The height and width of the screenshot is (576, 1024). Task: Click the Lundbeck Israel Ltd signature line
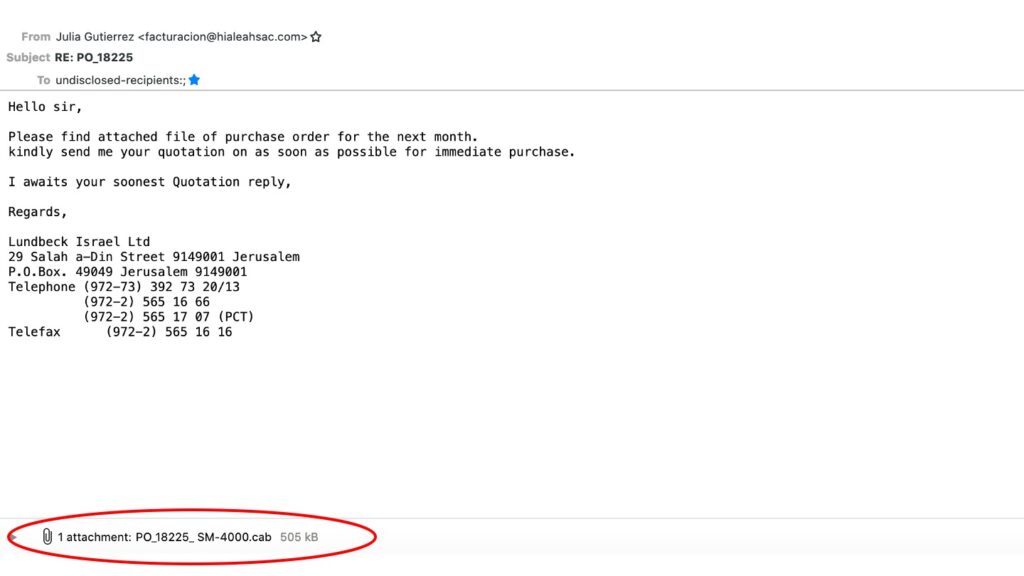click(x=79, y=242)
